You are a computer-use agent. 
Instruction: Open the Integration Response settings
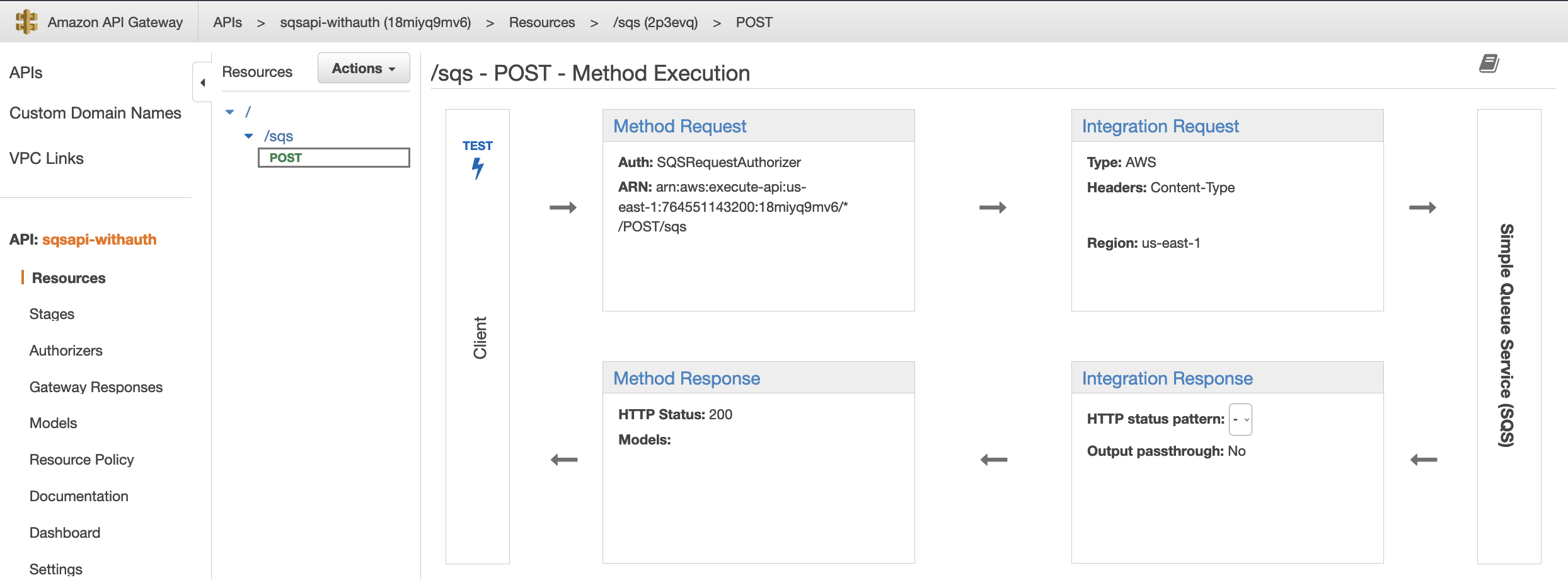pyautogui.click(x=1167, y=378)
